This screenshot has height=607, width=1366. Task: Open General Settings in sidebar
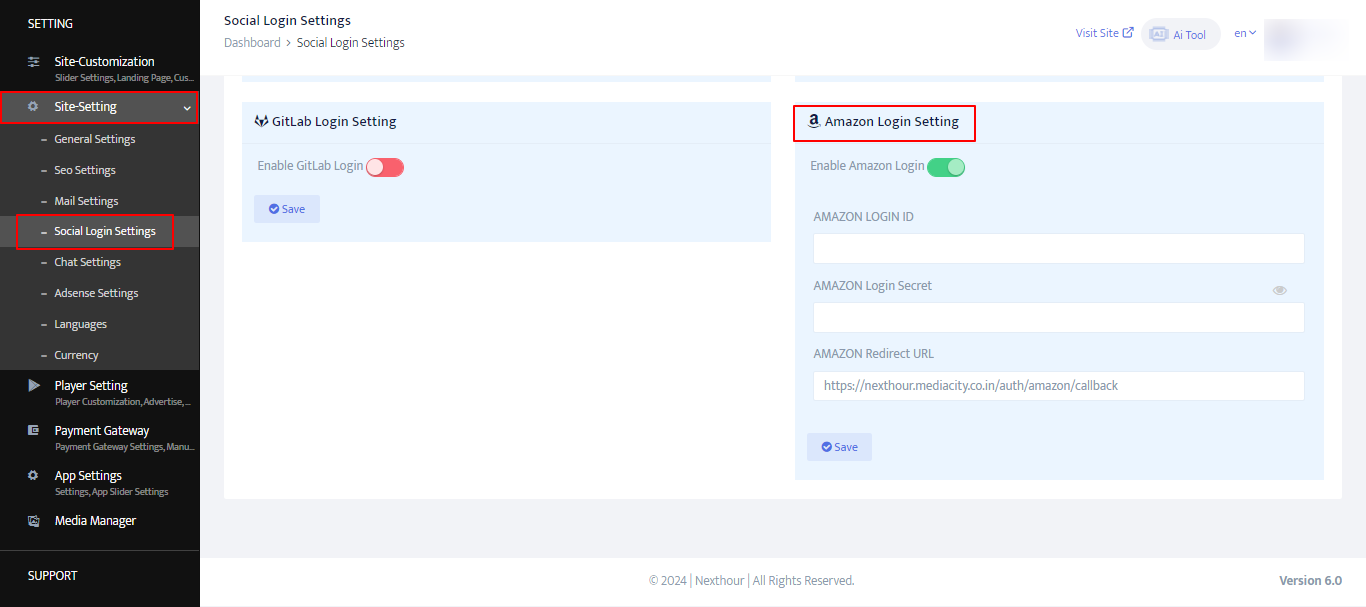coord(94,139)
